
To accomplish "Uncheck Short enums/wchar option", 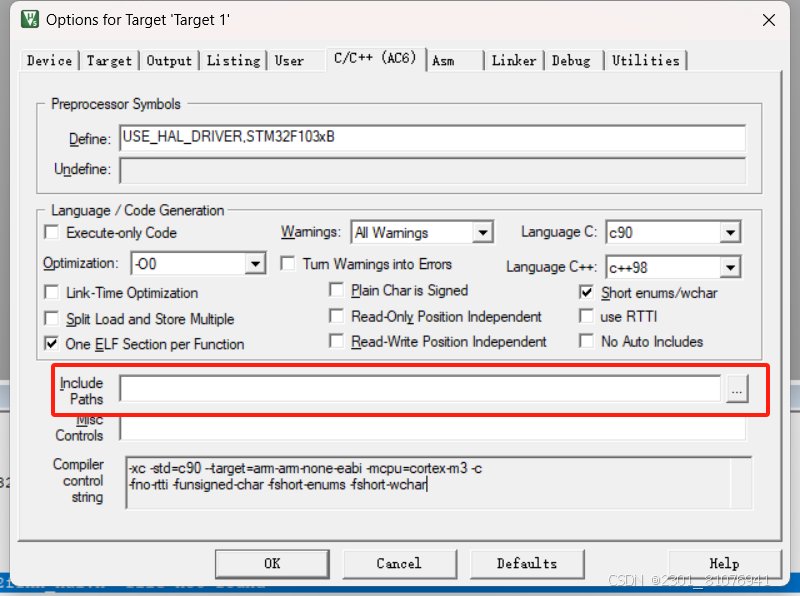I will (586, 292).
